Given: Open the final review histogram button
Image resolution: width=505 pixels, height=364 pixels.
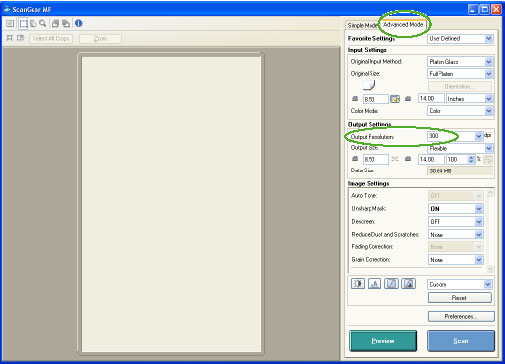Looking at the screenshot, I should 408,284.
